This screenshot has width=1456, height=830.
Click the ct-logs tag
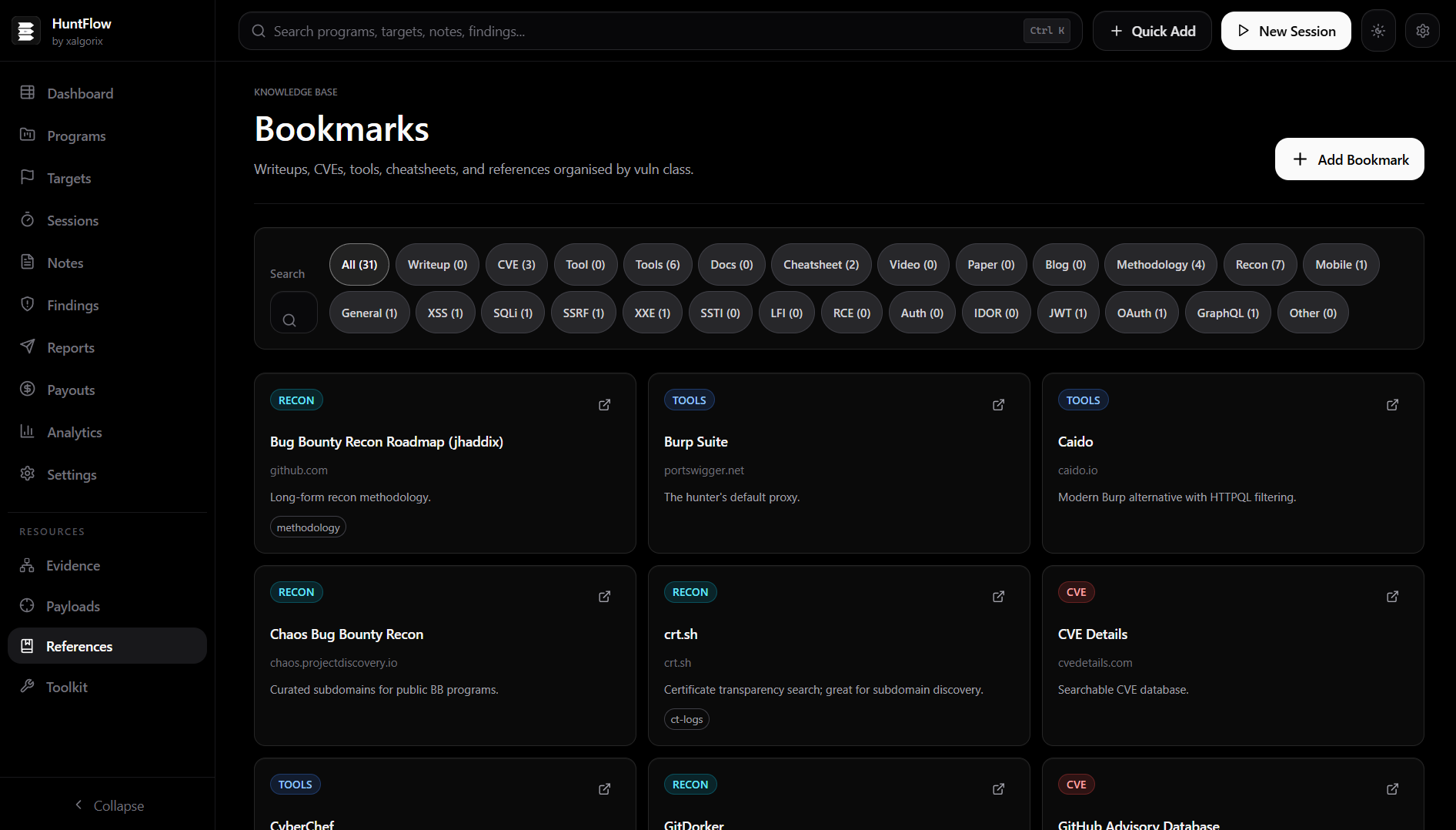[x=686, y=719]
